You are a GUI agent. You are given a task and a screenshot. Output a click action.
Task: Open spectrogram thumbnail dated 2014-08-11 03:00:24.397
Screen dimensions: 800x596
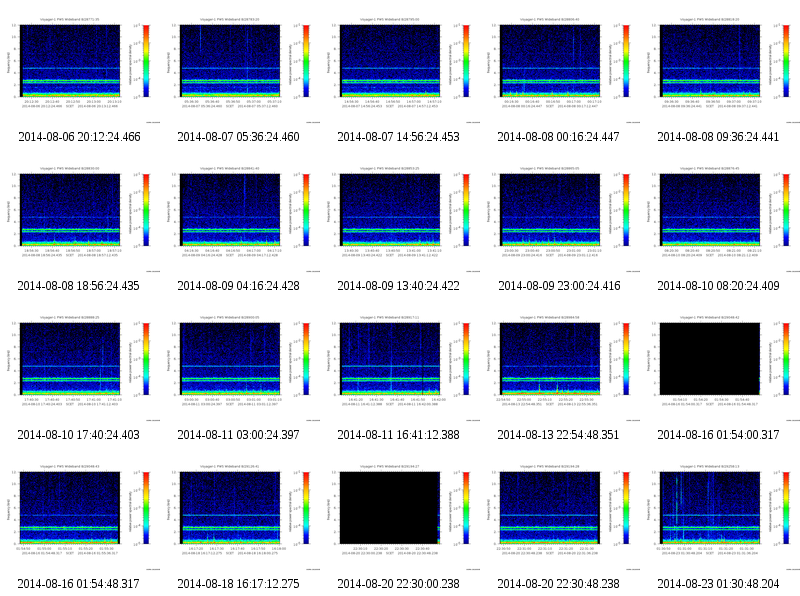point(240,362)
